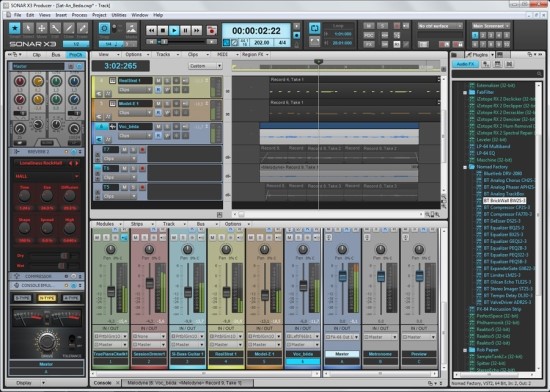550x392 pixels.
Task: Adjust the Voc_bêda strip volume fader
Action: pos(303,285)
